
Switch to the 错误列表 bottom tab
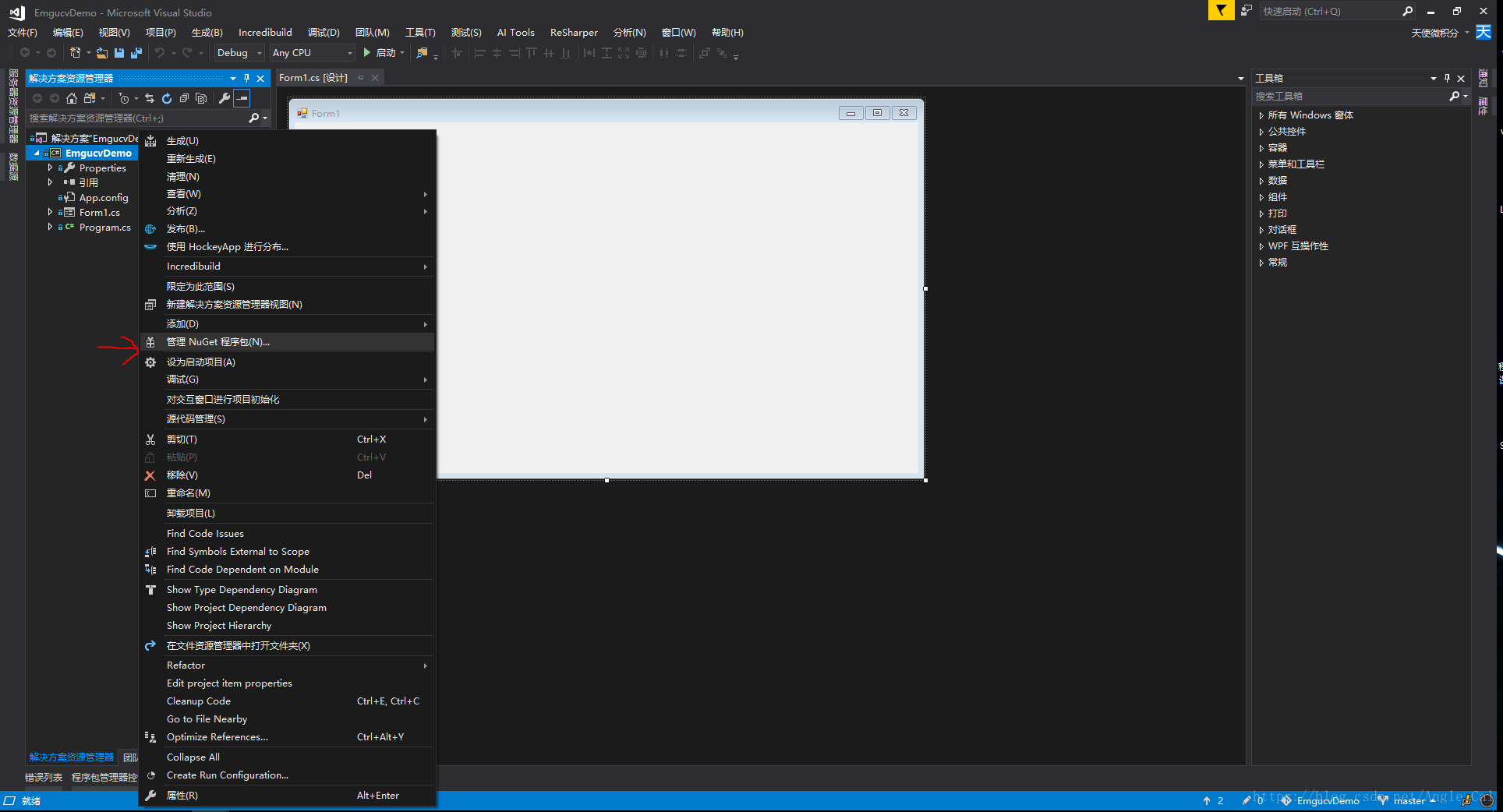44,778
